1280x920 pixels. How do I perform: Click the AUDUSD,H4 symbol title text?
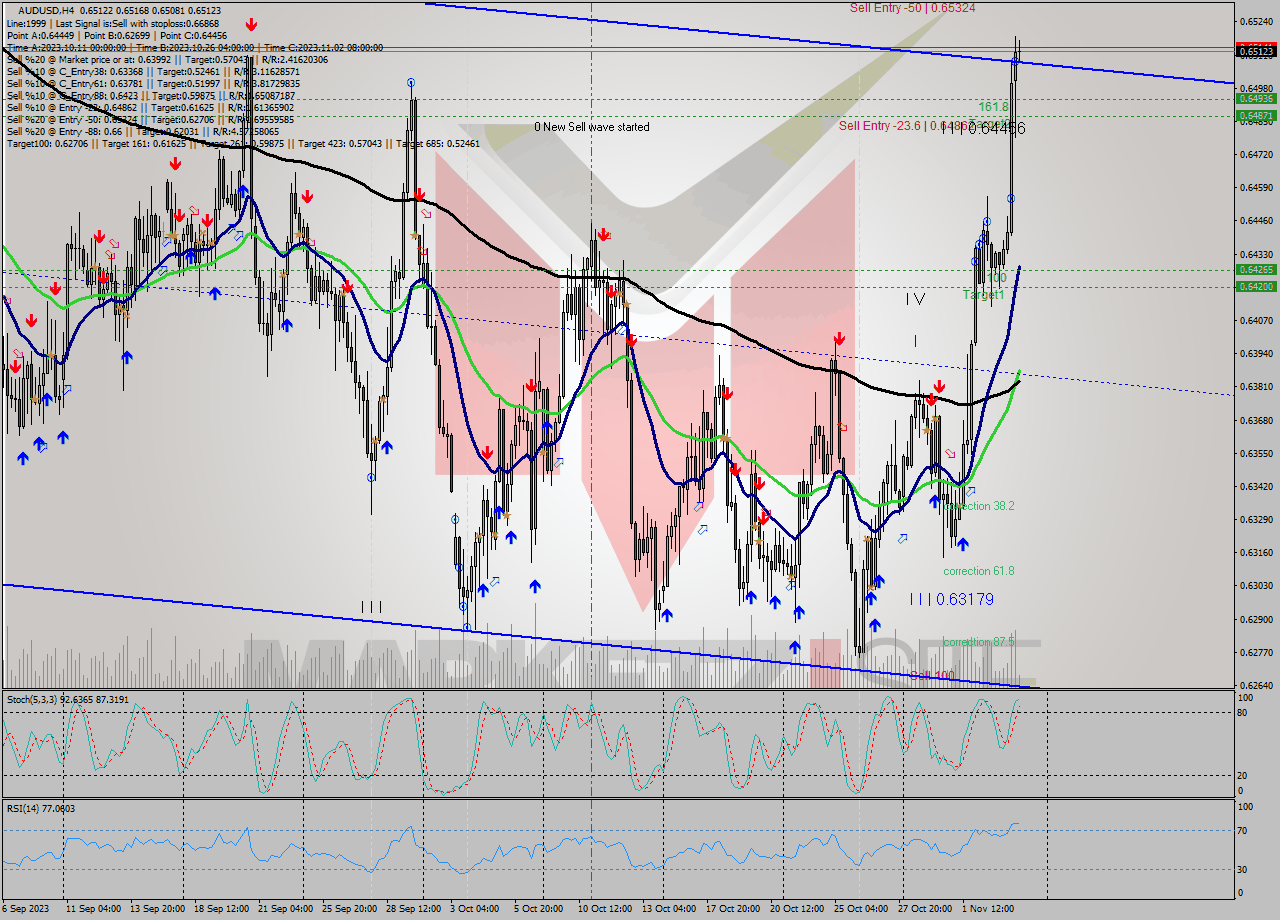click(x=45, y=10)
